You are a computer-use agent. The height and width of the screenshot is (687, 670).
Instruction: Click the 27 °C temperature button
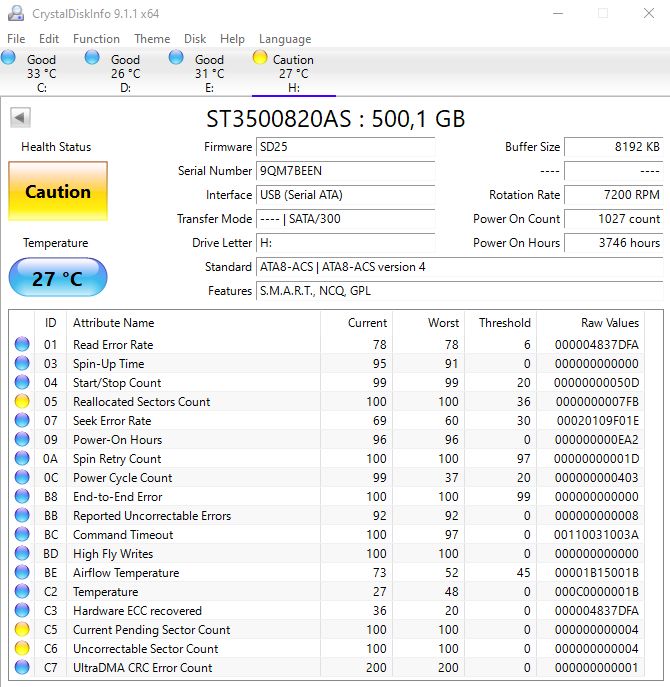58,278
